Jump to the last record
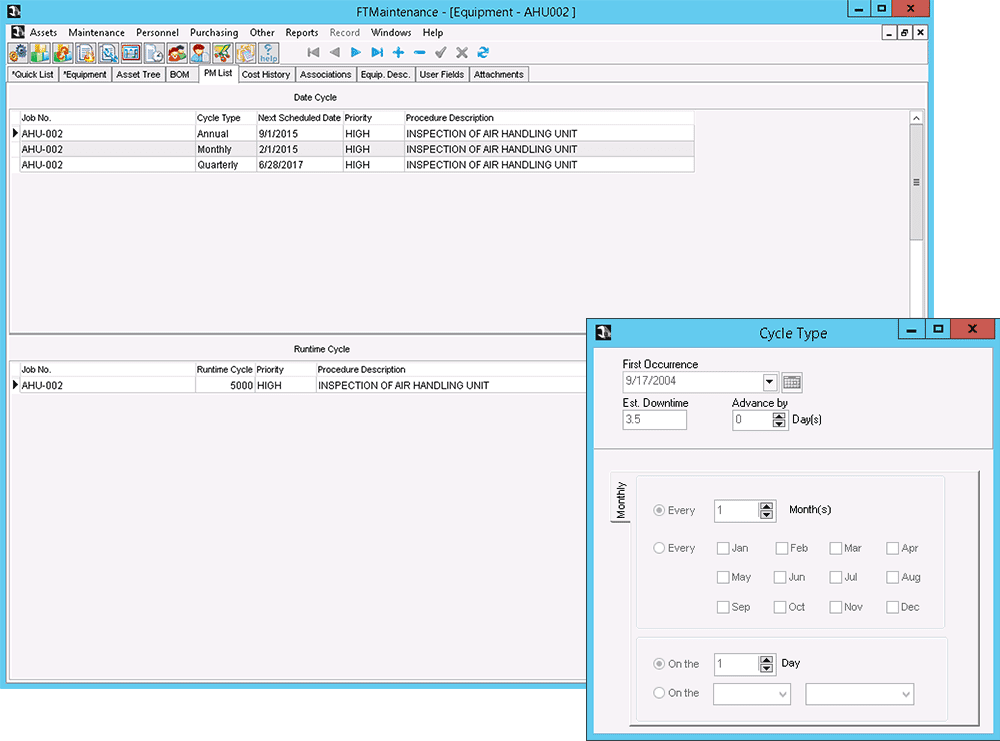The height and width of the screenshot is (741, 1000). pyautogui.click(x=377, y=52)
